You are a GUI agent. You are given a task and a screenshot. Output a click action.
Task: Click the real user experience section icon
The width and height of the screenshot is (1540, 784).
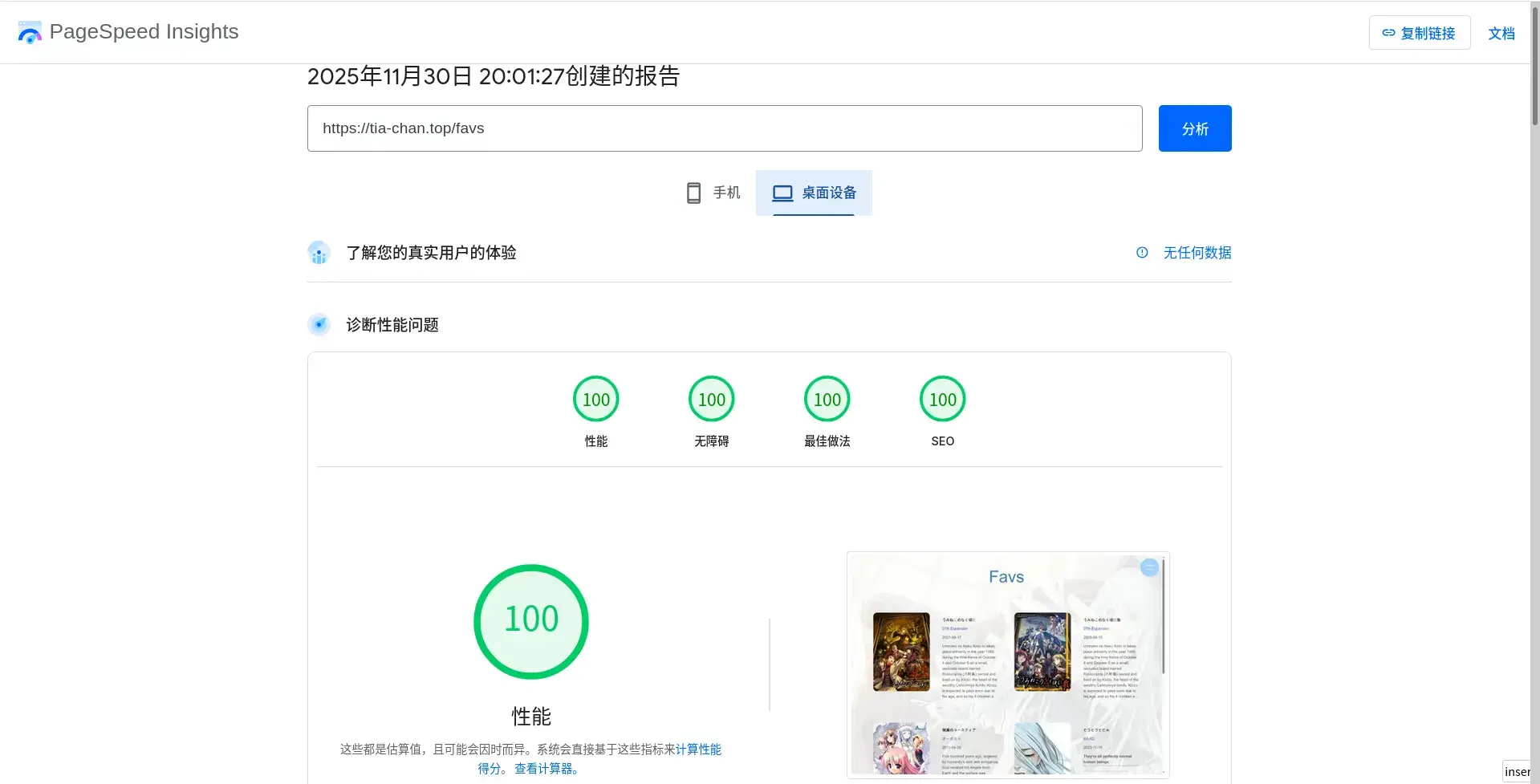tap(319, 253)
